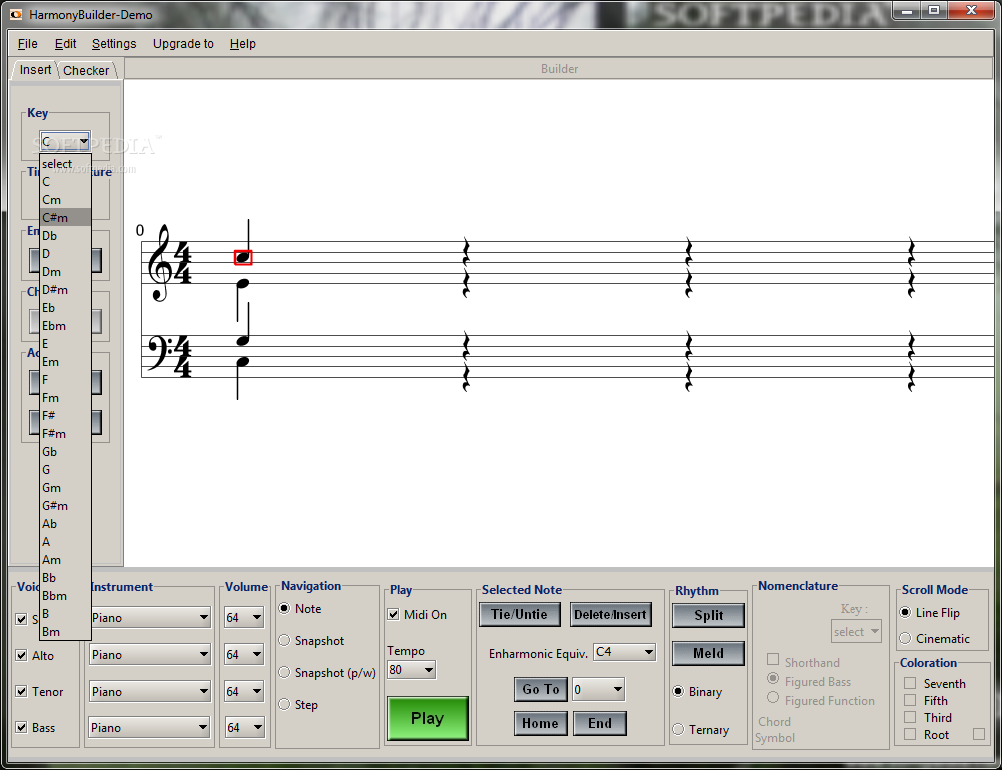1002x770 pixels.
Task: Choose key Gm from the list
Action: coord(65,488)
